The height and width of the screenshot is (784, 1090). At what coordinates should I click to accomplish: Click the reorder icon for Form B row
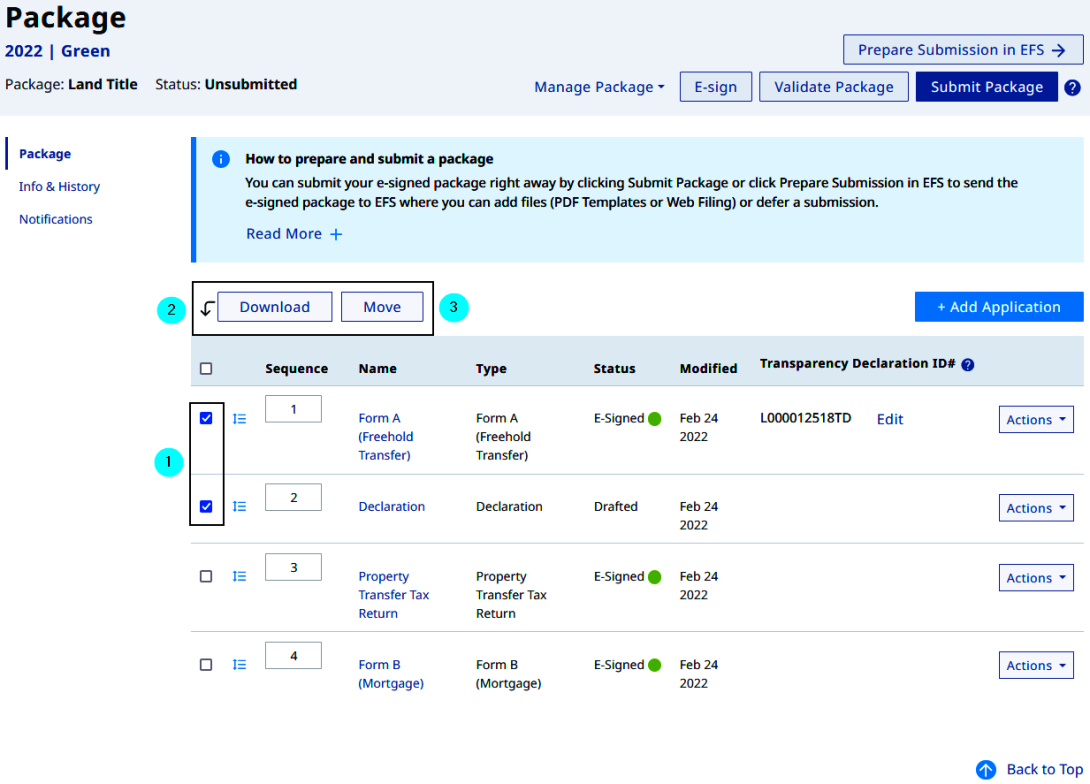pos(239,664)
